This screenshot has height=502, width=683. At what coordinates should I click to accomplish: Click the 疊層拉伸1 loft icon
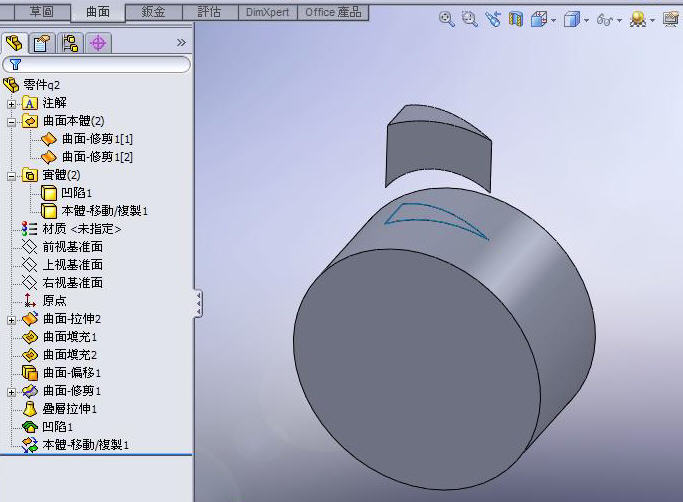tap(30, 409)
